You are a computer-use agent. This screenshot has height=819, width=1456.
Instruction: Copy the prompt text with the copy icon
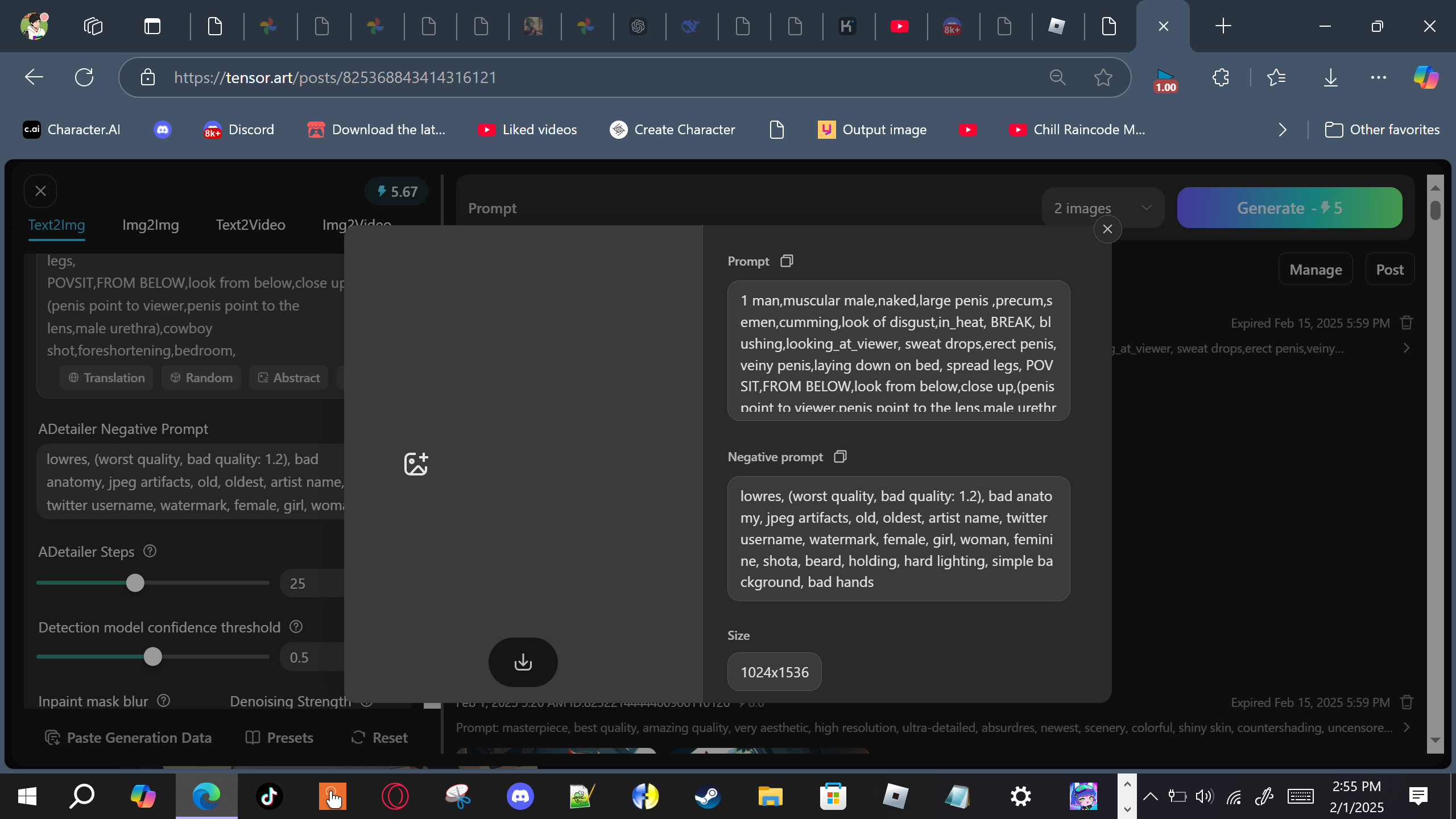coord(787,261)
